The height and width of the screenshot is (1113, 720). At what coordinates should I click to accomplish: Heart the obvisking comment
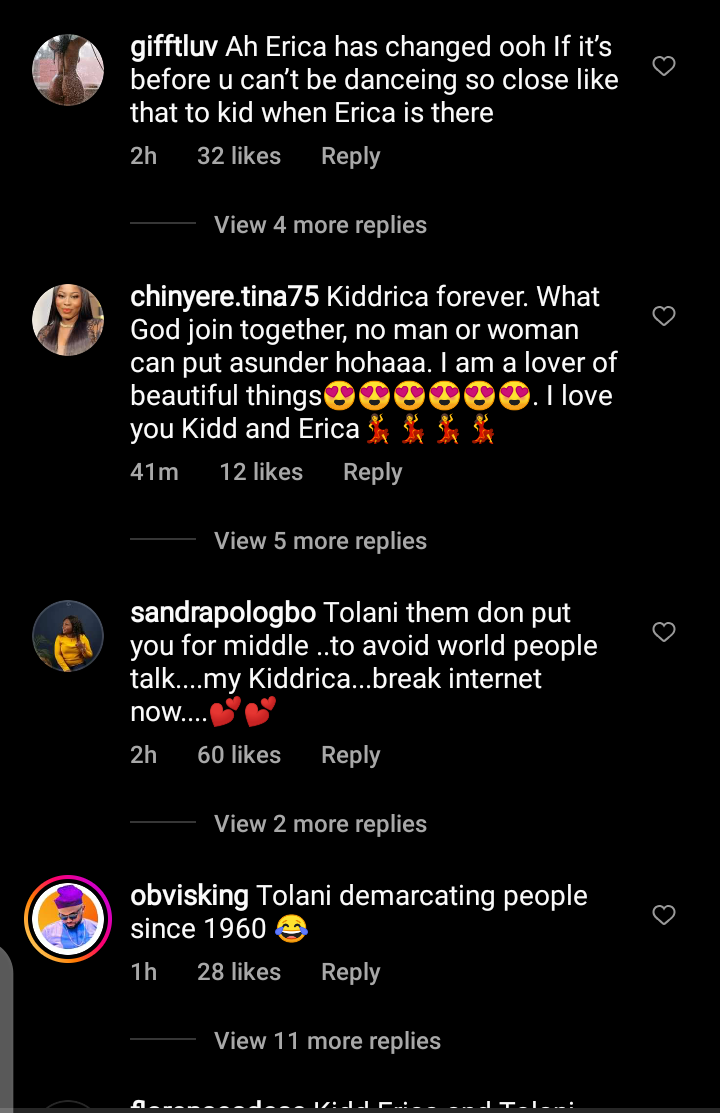pyautogui.click(x=664, y=915)
